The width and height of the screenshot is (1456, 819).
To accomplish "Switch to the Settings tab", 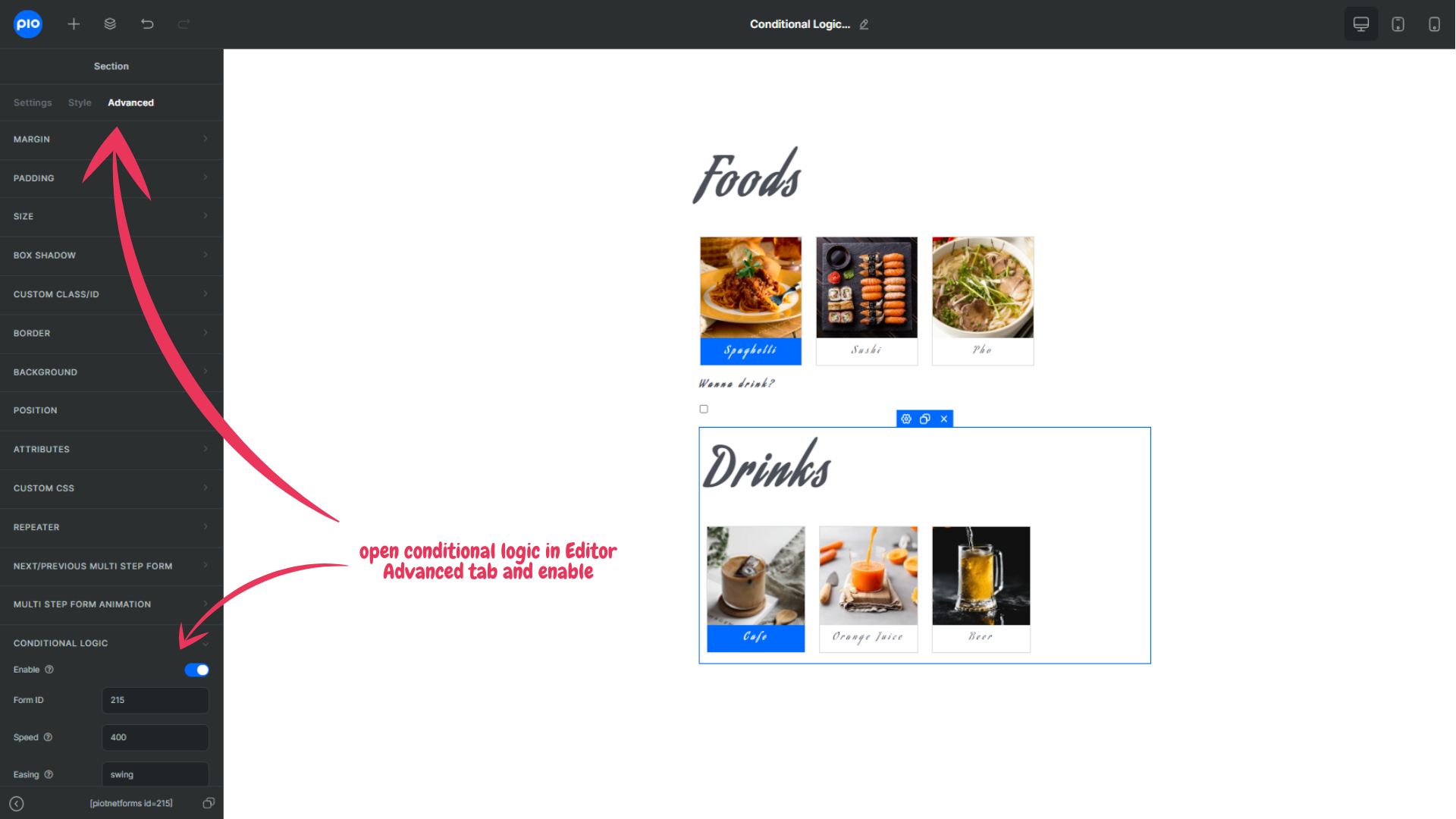I will [32, 102].
